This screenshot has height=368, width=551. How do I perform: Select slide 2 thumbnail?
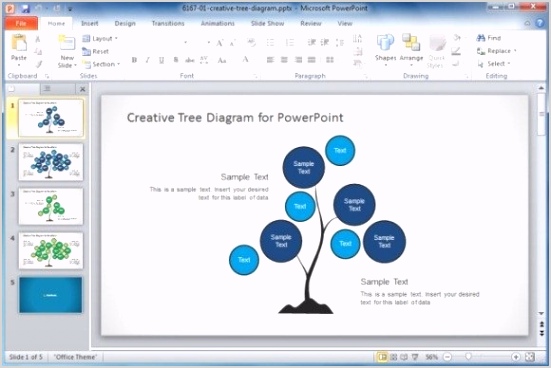click(51, 162)
